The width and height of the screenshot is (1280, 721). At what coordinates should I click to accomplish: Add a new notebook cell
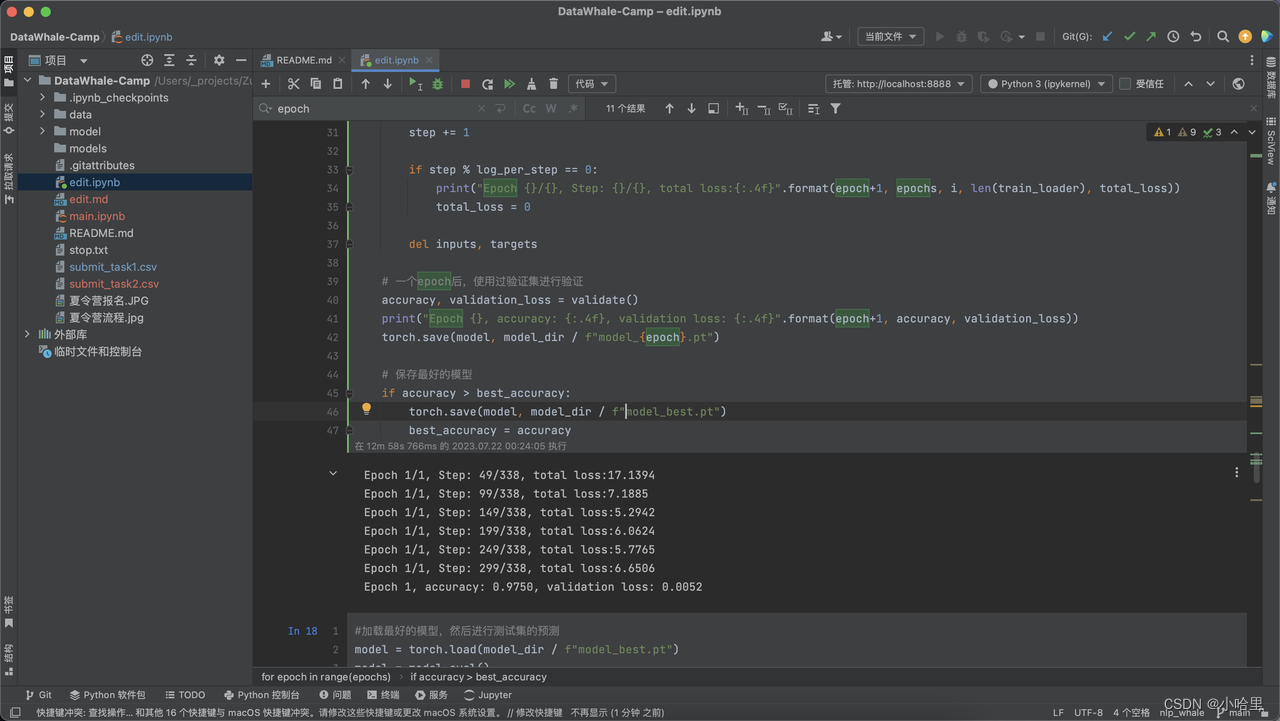point(265,84)
